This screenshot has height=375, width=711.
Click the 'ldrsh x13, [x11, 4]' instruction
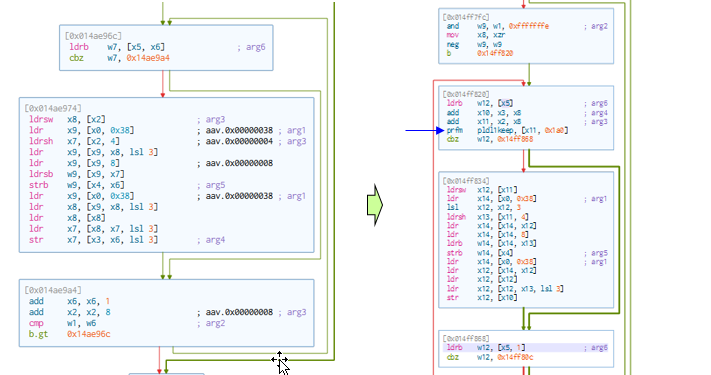(x=487, y=217)
